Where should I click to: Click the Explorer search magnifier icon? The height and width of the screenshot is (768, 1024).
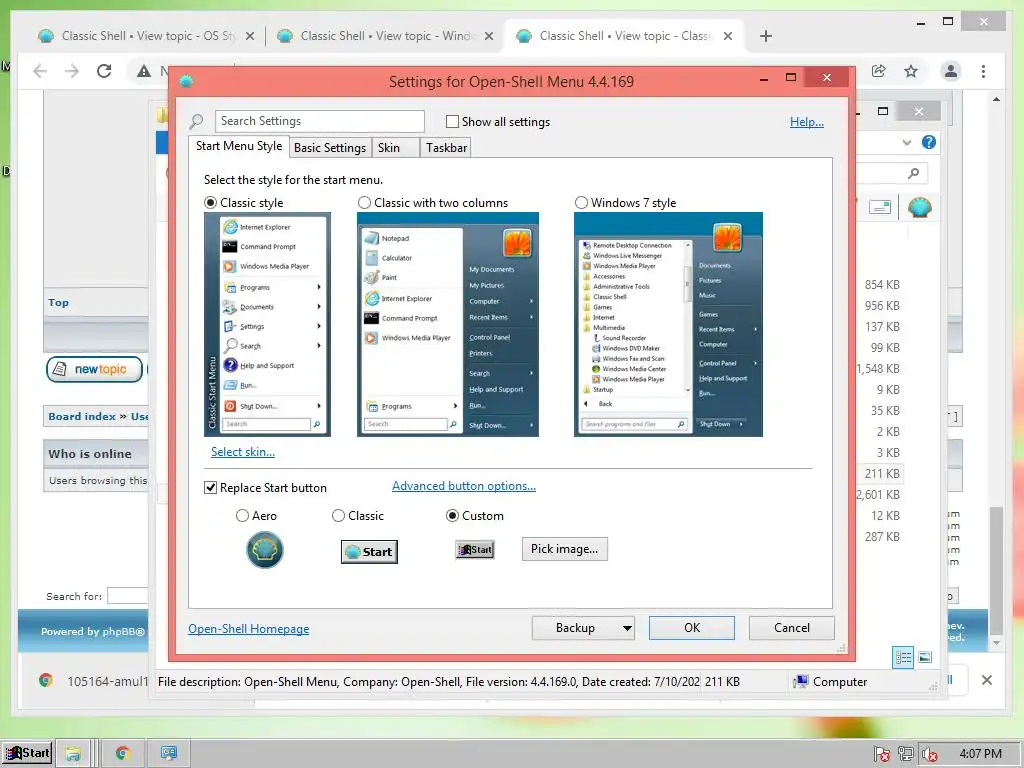coord(914,173)
